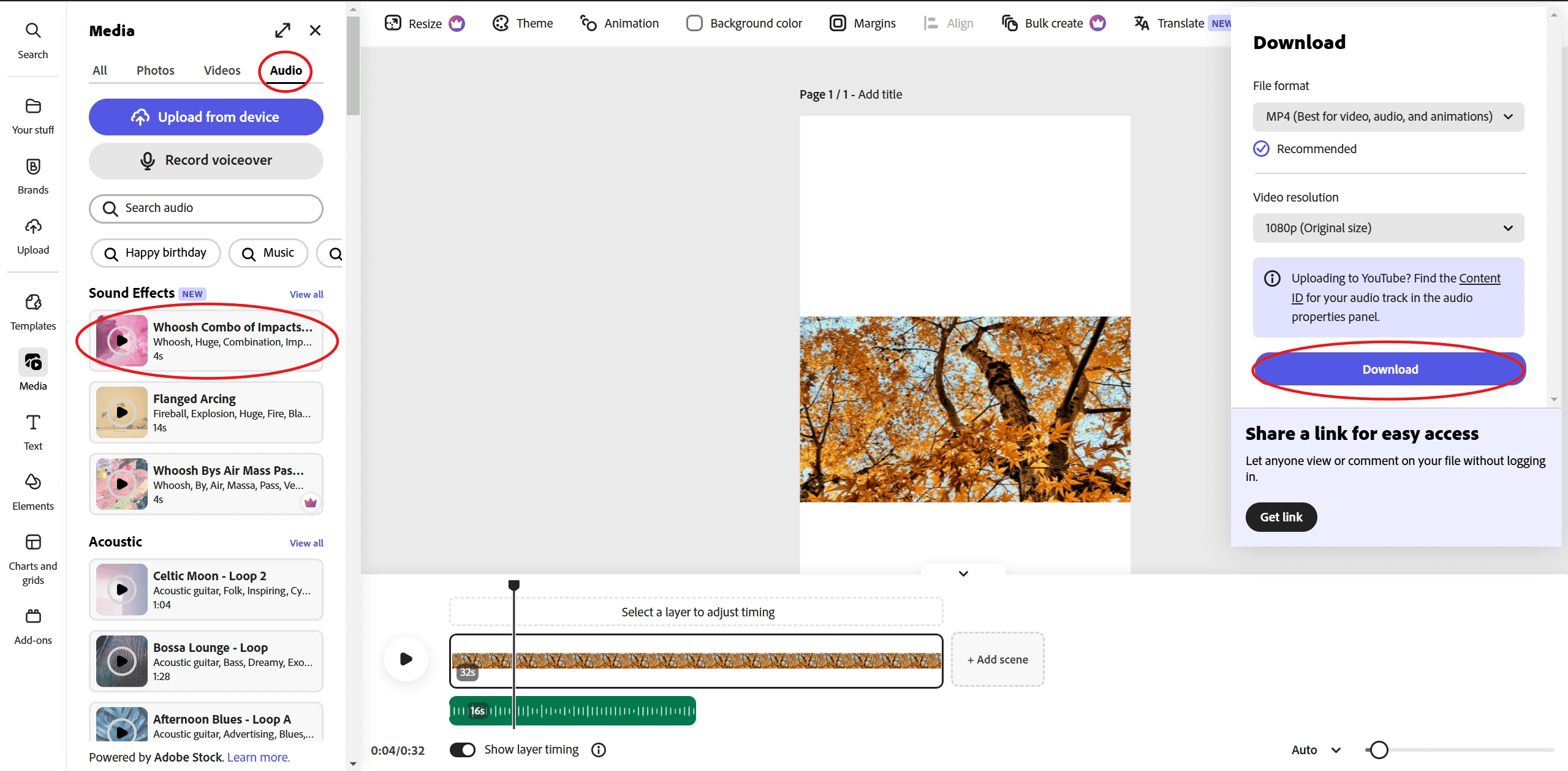This screenshot has height=772, width=1568.
Task: Open the Auto zoom level dropdown
Action: coord(1314,749)
